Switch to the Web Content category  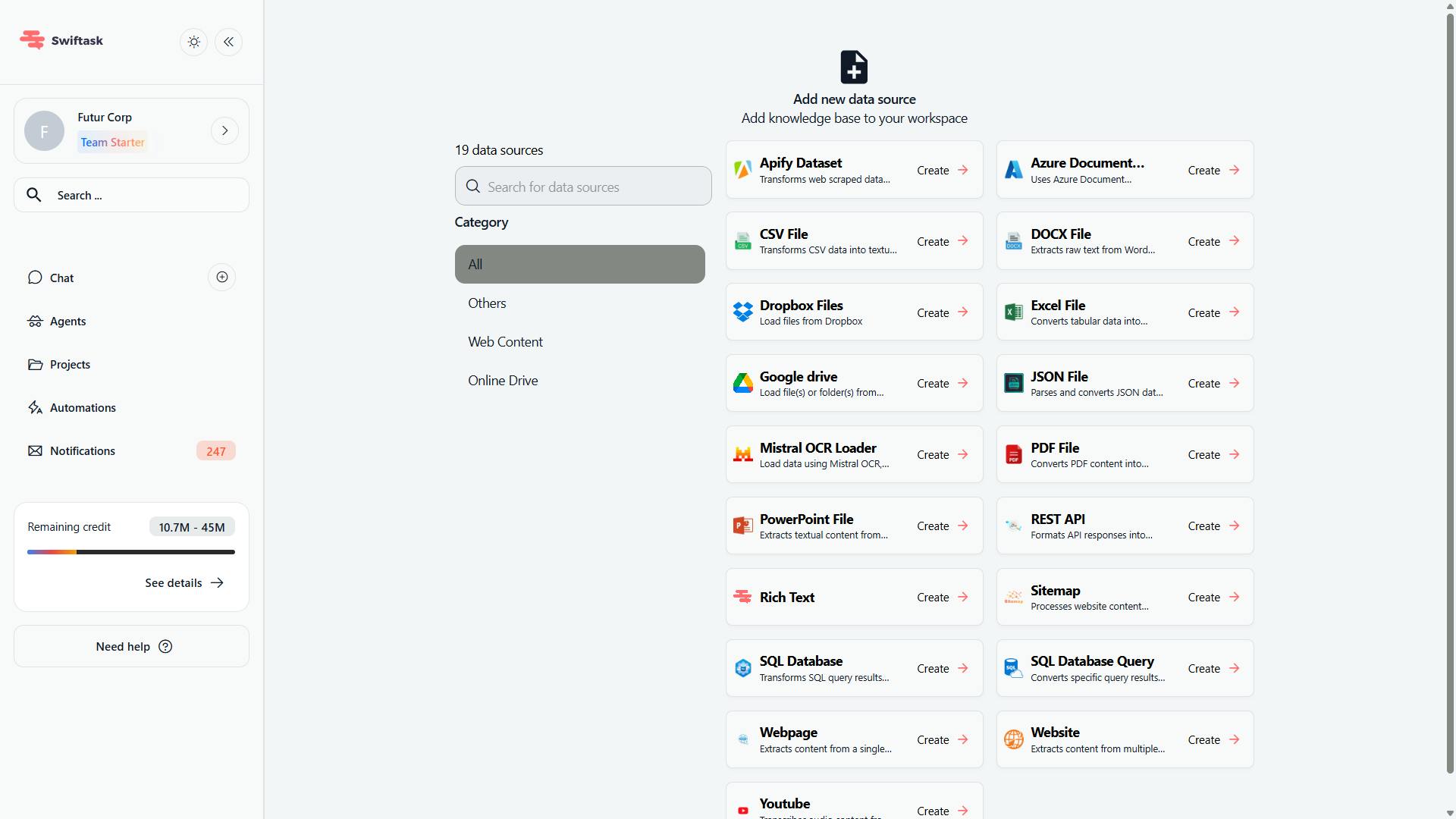tap(505, 341)
